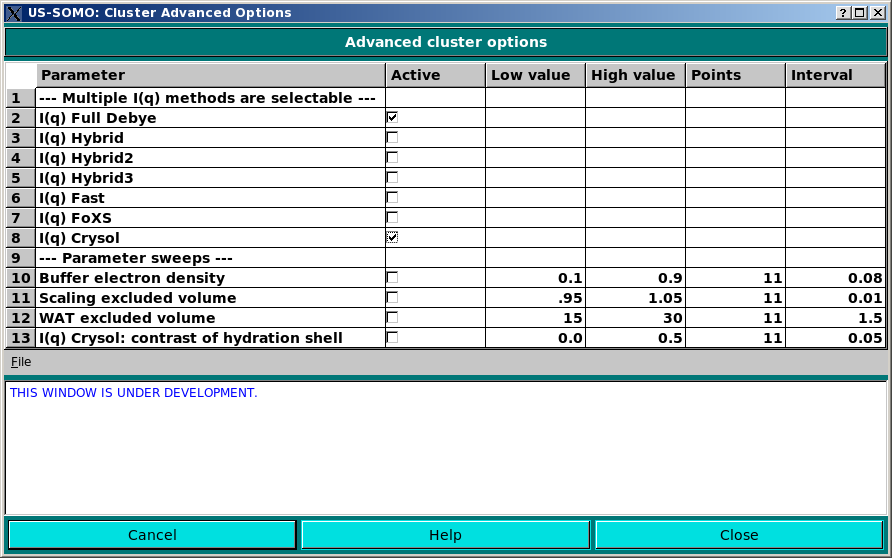This screenshot has height=558, width=892.
Task: Click 'WAT excluded volume' parameter cell
Action: pyautogui.click(x=210, y=317)
